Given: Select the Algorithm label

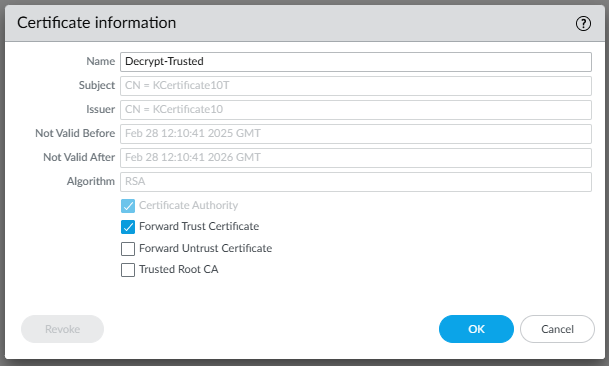Looking at the screenshot, I should (x=91, y=181).
